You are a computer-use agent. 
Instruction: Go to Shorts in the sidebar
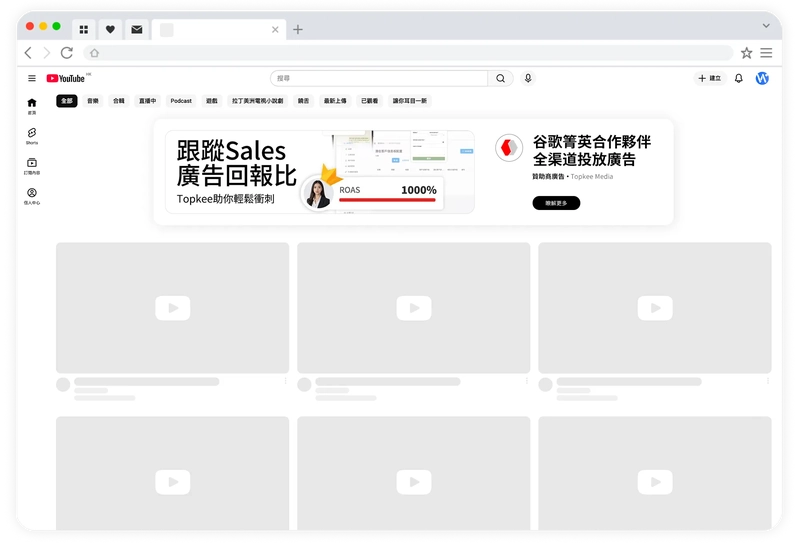[x=32, y=135]
